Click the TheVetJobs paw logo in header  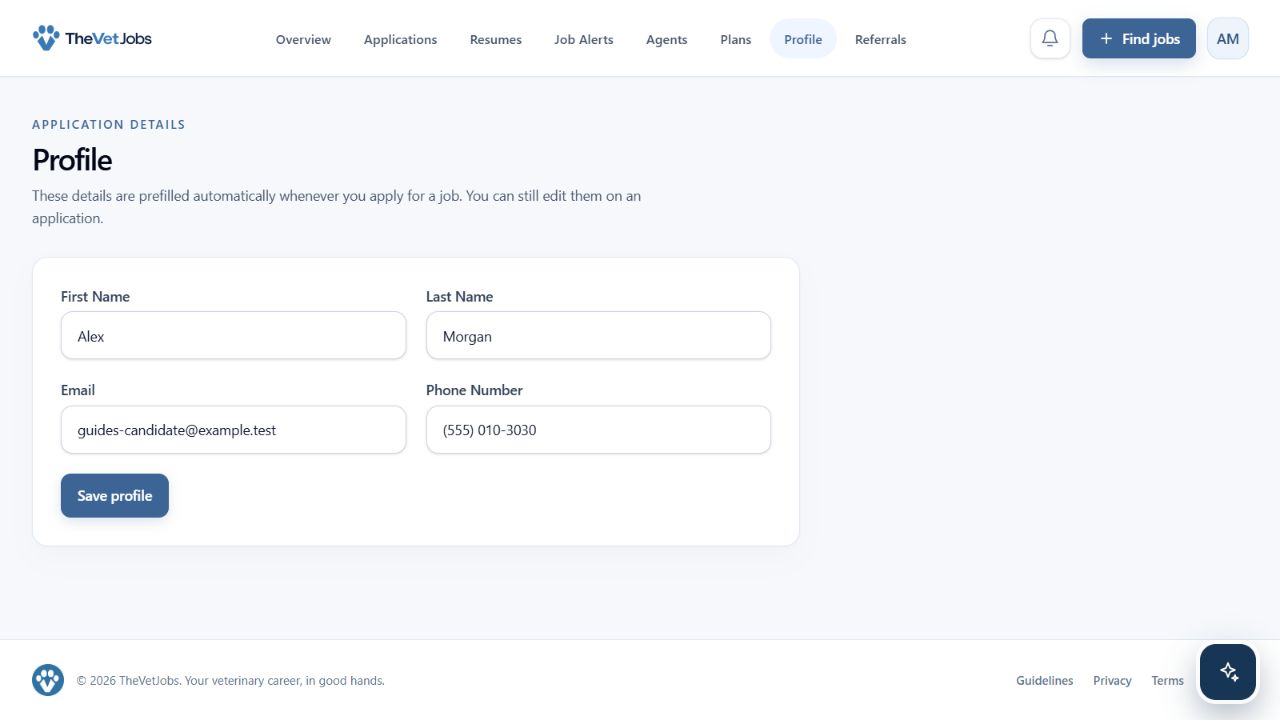(92, 38)
